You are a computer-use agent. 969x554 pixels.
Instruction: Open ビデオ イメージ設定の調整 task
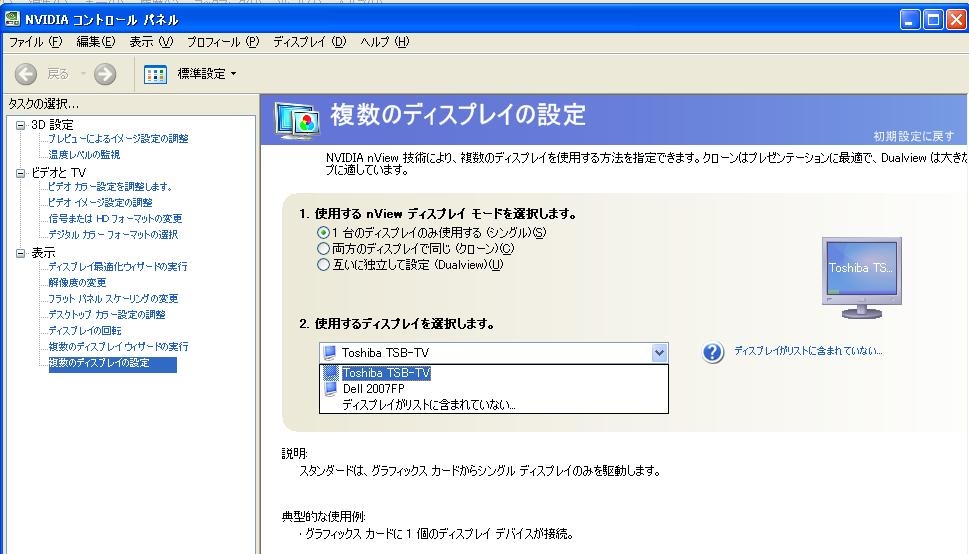point(100,203)
